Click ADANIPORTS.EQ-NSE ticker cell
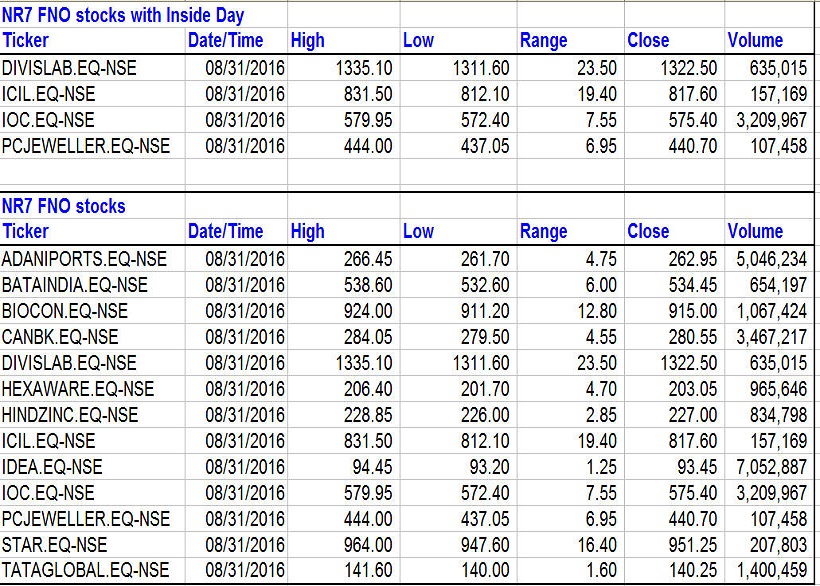 pyautogui.click(x=84, y=259)
